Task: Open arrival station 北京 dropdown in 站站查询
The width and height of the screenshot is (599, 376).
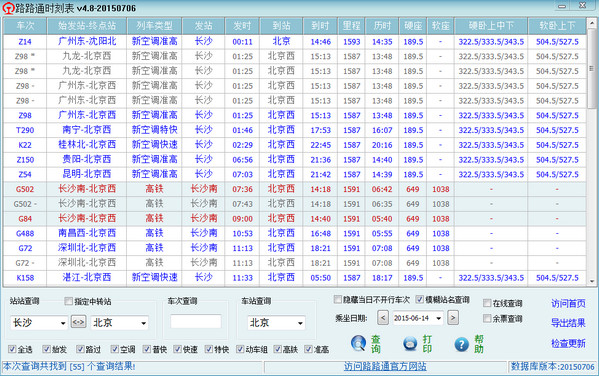Action: (144, 323)
